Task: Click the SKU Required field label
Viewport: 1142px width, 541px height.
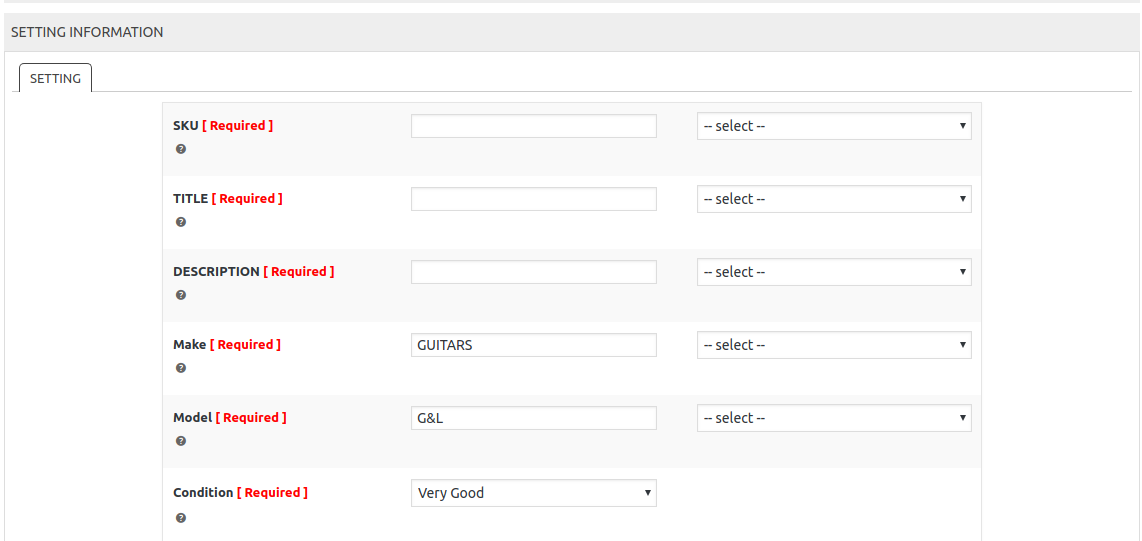Action: tap(223, 126)
